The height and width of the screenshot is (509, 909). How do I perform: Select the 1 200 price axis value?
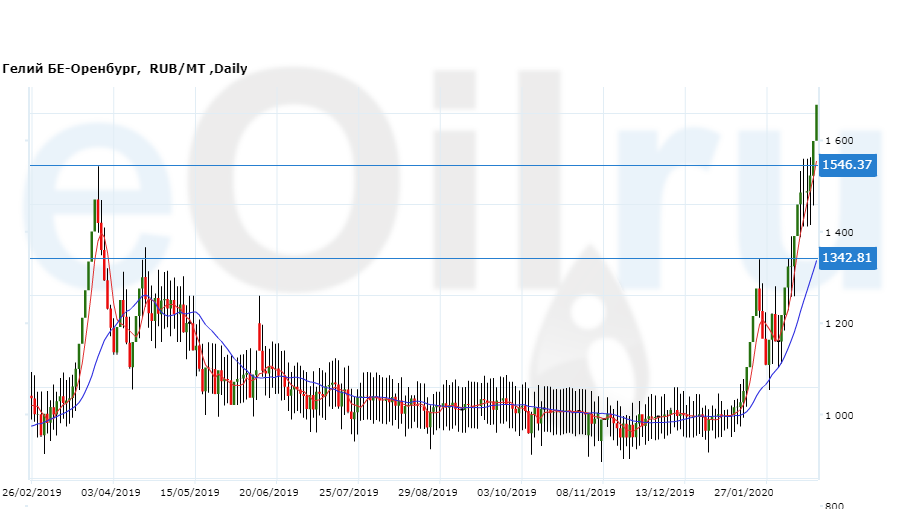[x=838, y=324]
